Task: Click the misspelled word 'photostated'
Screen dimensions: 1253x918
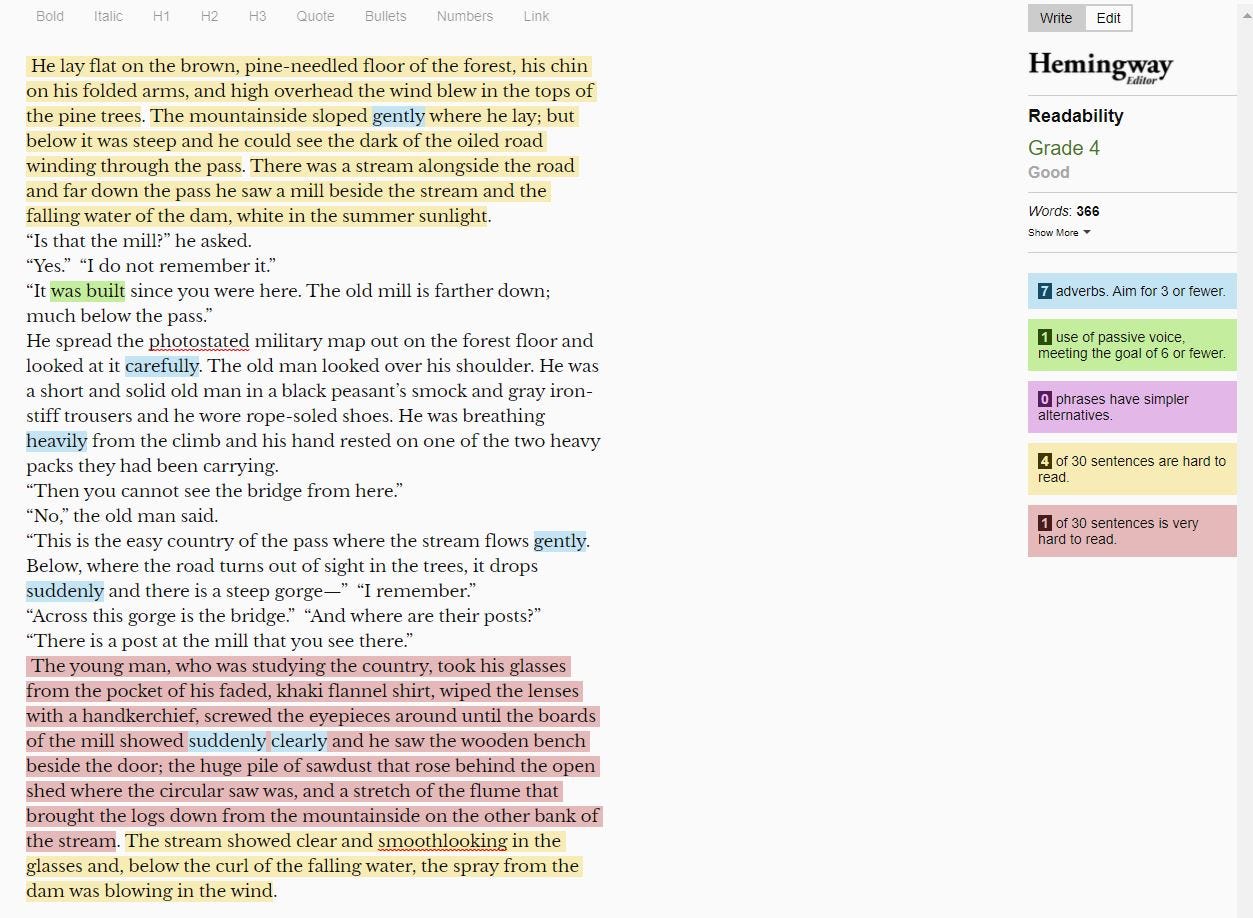Action: [x=199, y=341]
